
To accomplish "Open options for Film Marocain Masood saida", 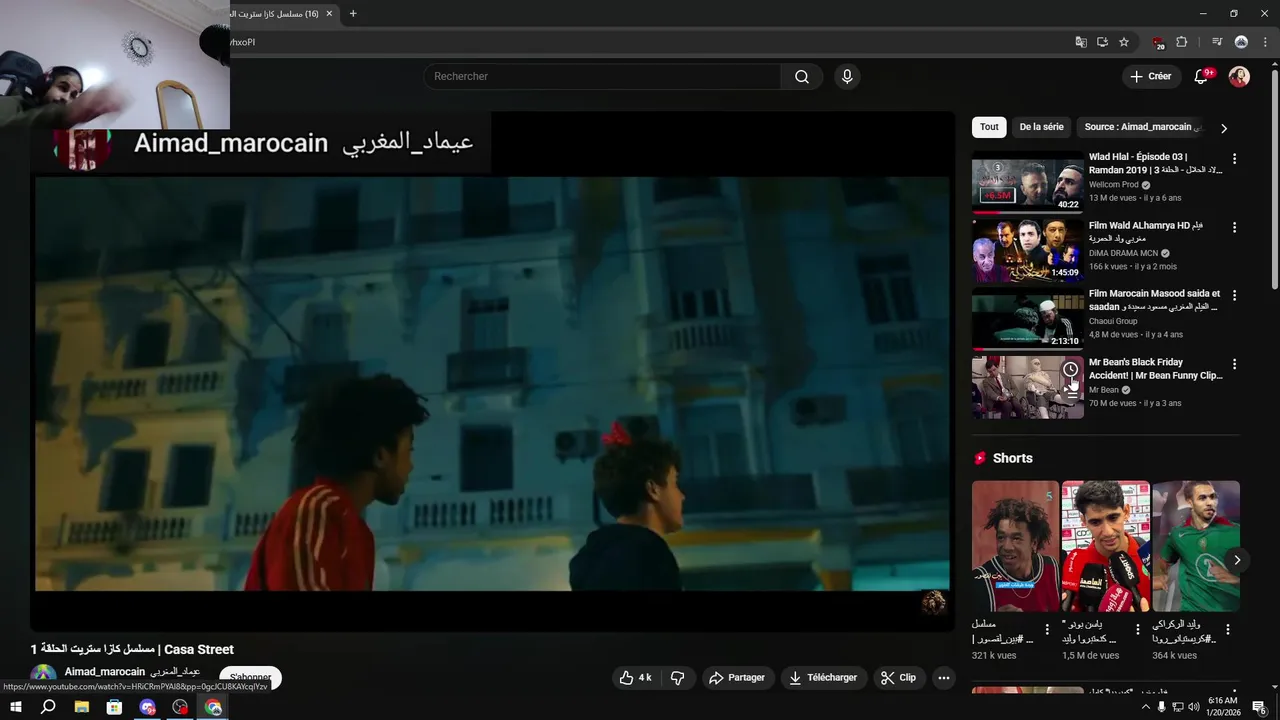I will (x=1234, y=295).
